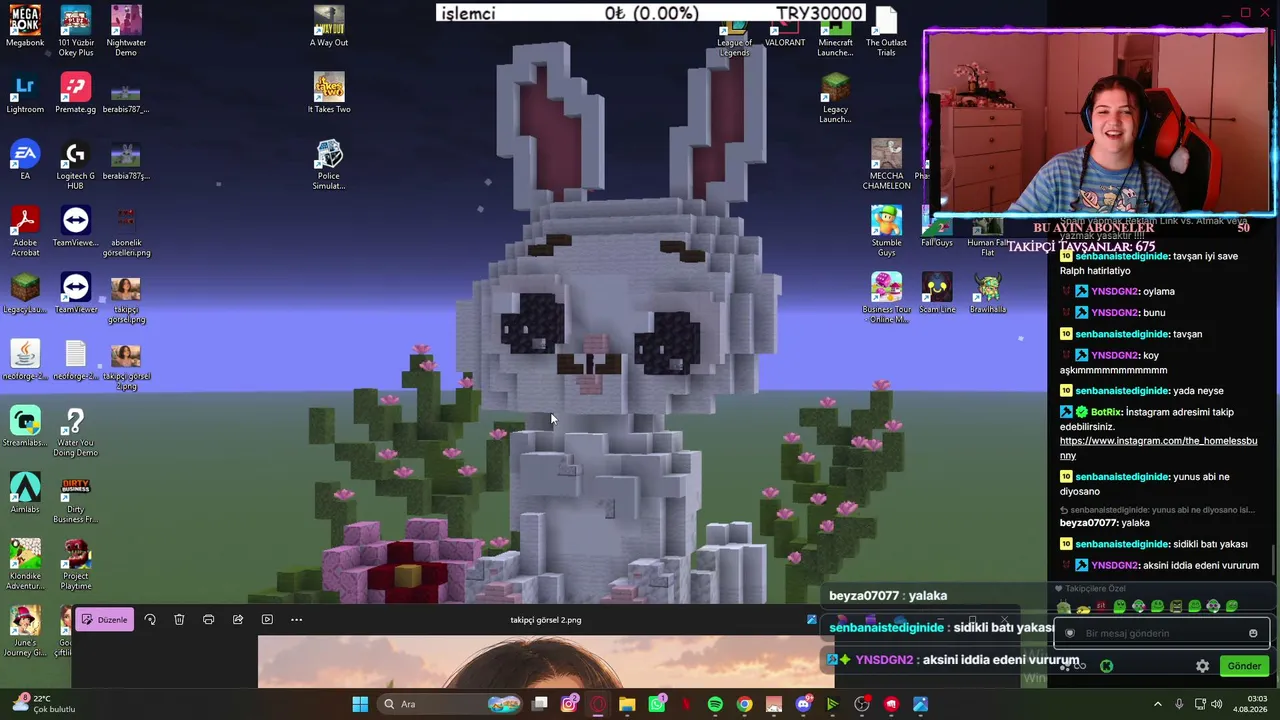Open Spotify from the taskbar
The width and height of the screenshot is (1280, 720).
715,704
